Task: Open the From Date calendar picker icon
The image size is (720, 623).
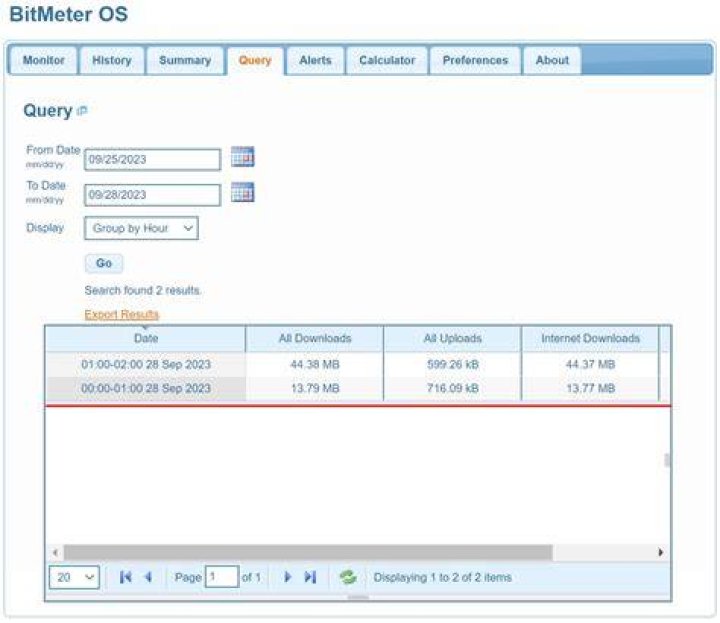Action: click(242, 157)
